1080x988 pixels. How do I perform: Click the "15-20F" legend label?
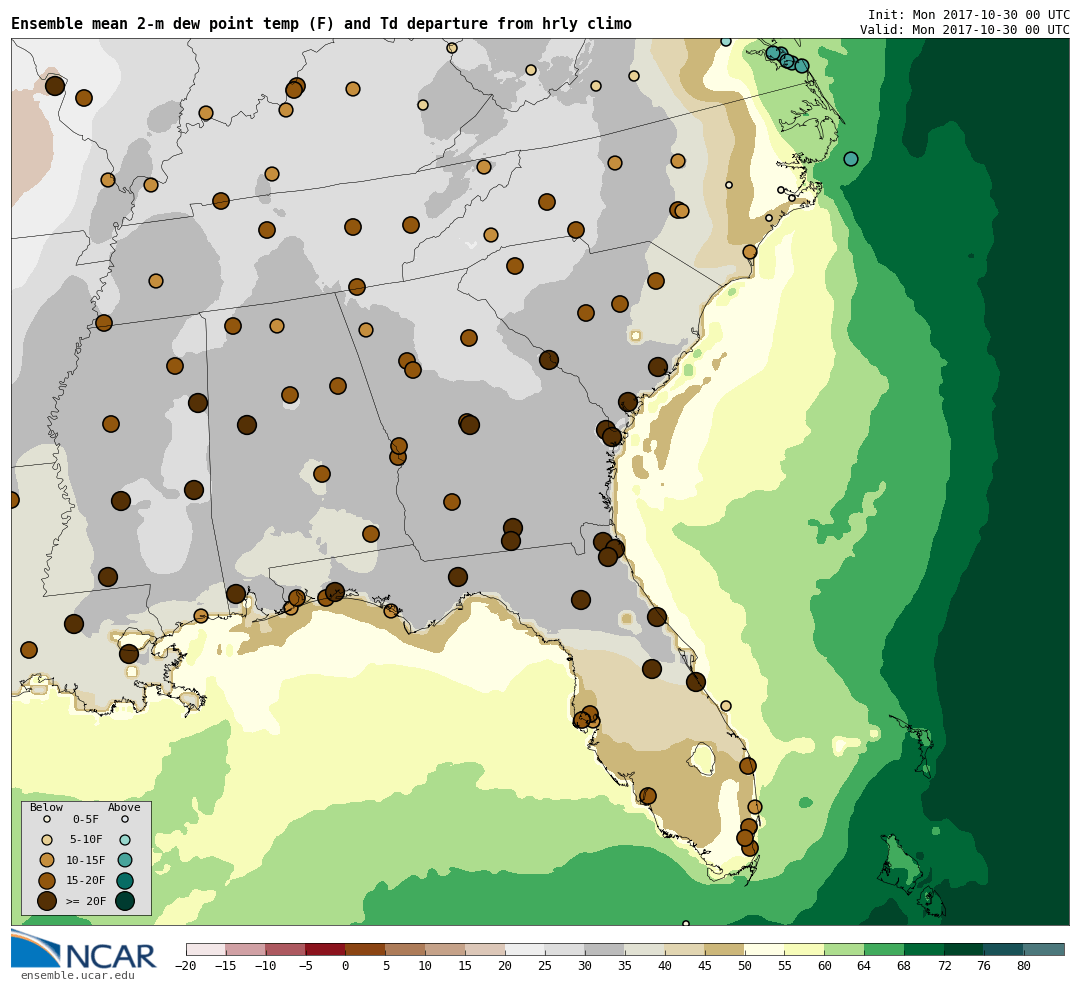(85, 881)
